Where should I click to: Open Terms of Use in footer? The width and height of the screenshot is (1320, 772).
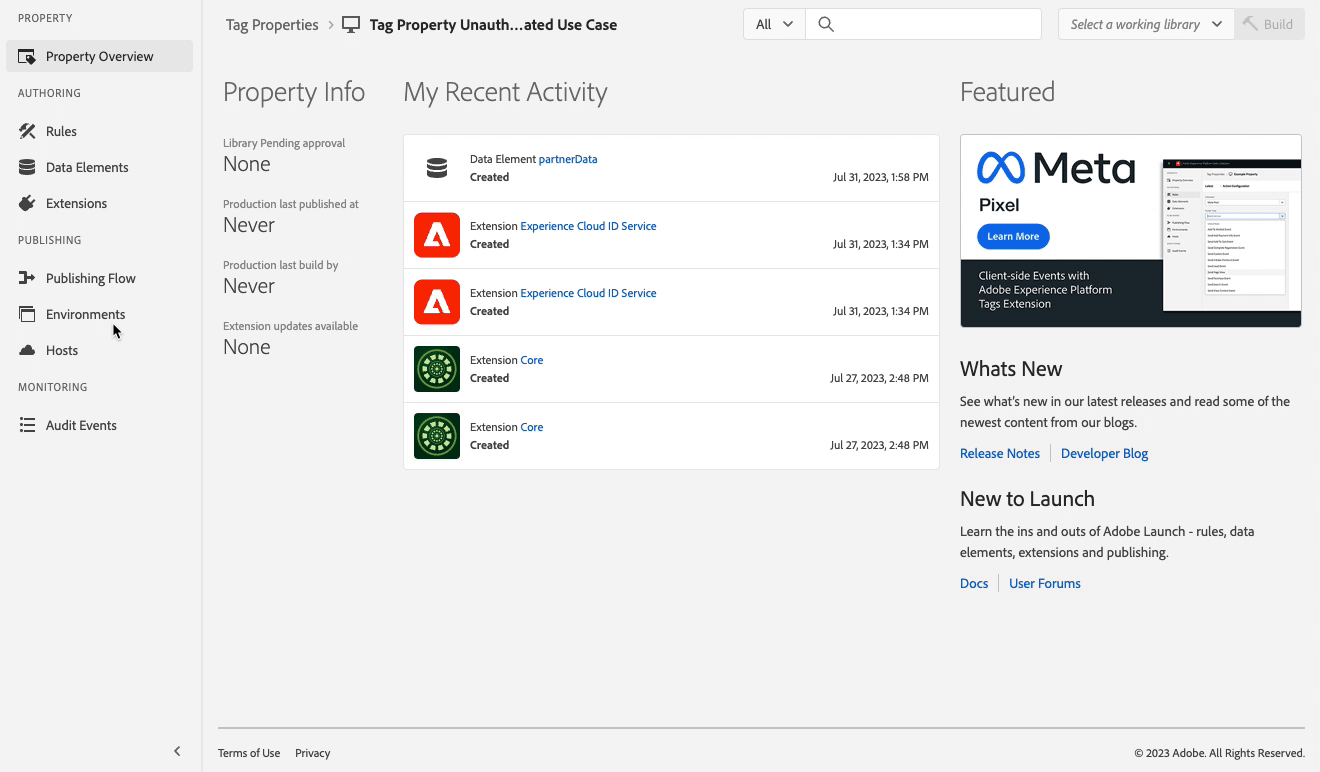point(249,753)
